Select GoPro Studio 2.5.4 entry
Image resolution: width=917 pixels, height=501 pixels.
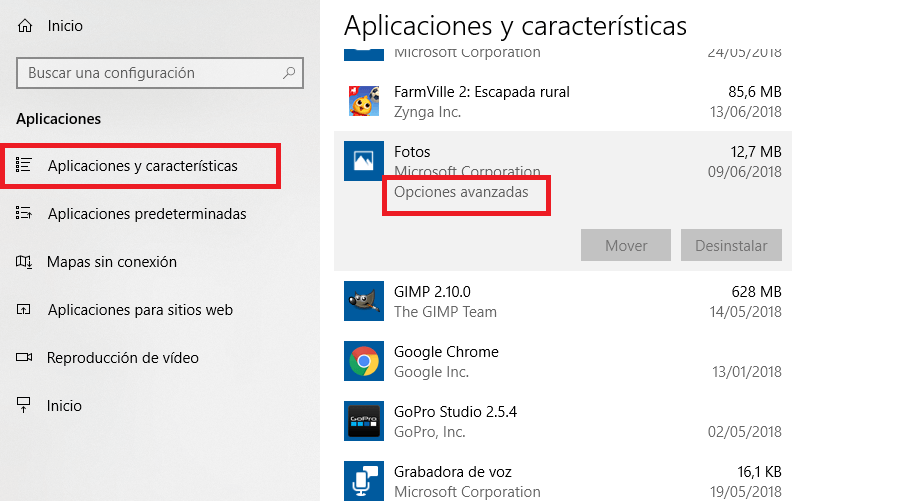click(x=455, y=412)
